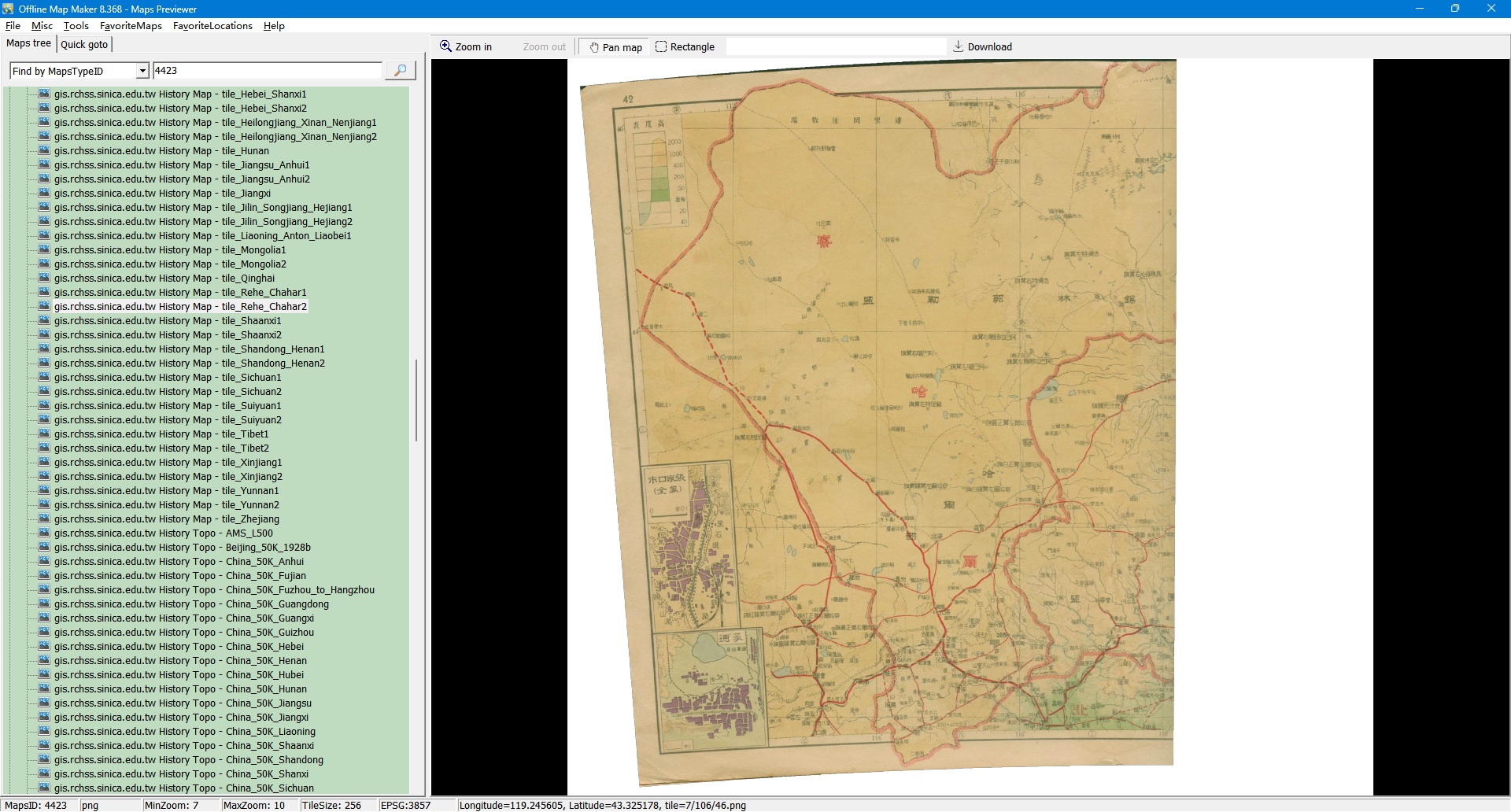Viewport: 1511px width, 812px height.
Task: Select tile_Mongolia2 map entry
Action: [x=170, y=264]
